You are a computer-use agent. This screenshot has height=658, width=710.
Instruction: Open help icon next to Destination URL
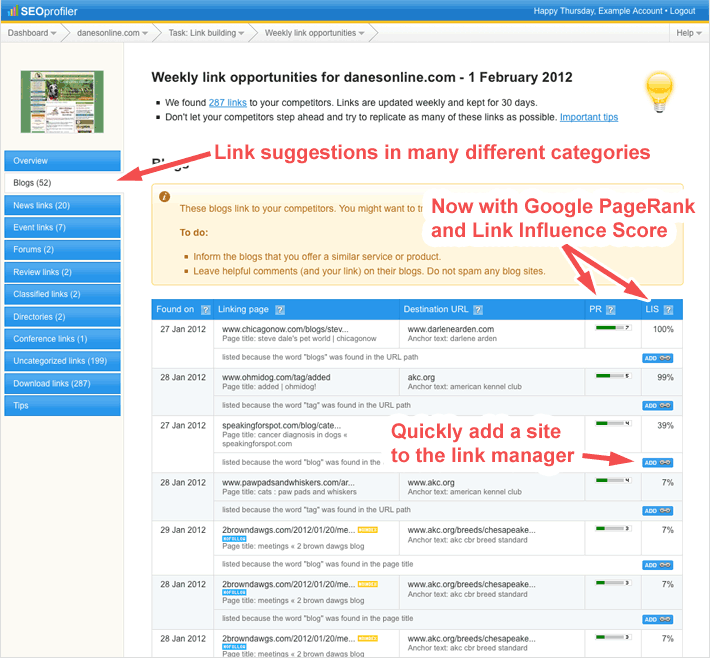pyautogui.click(x=478, y=310)
